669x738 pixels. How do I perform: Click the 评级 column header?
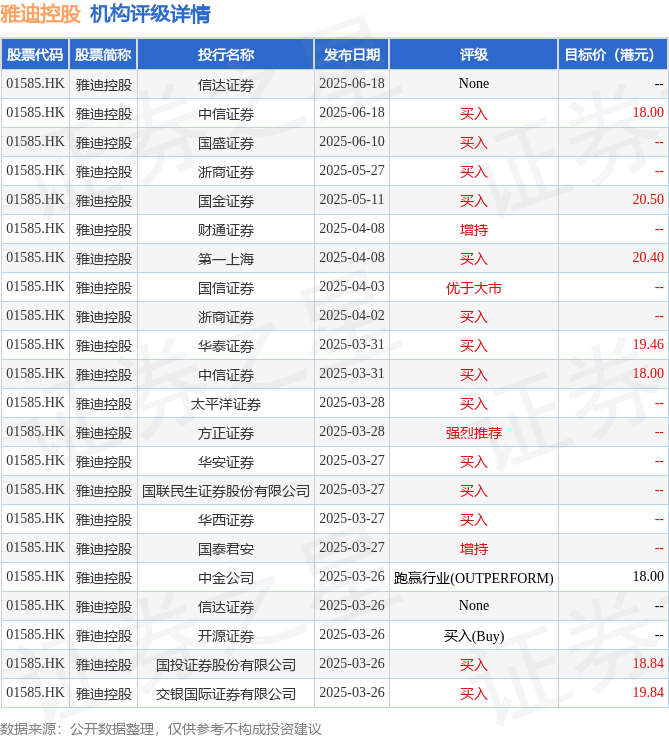(x=474, y=55)
